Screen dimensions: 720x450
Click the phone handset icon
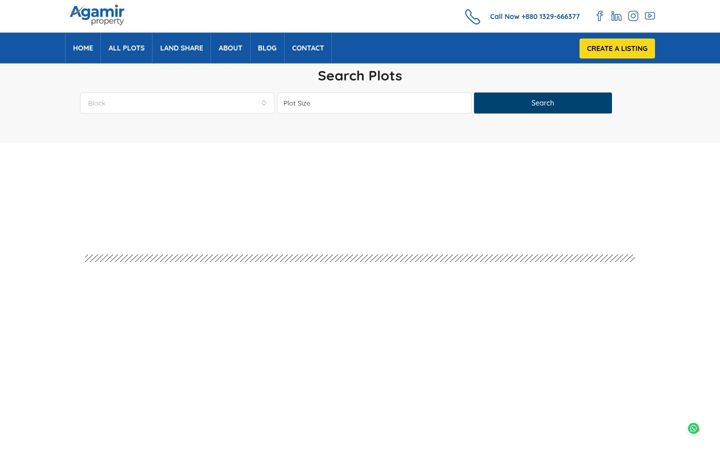[472, 17]
